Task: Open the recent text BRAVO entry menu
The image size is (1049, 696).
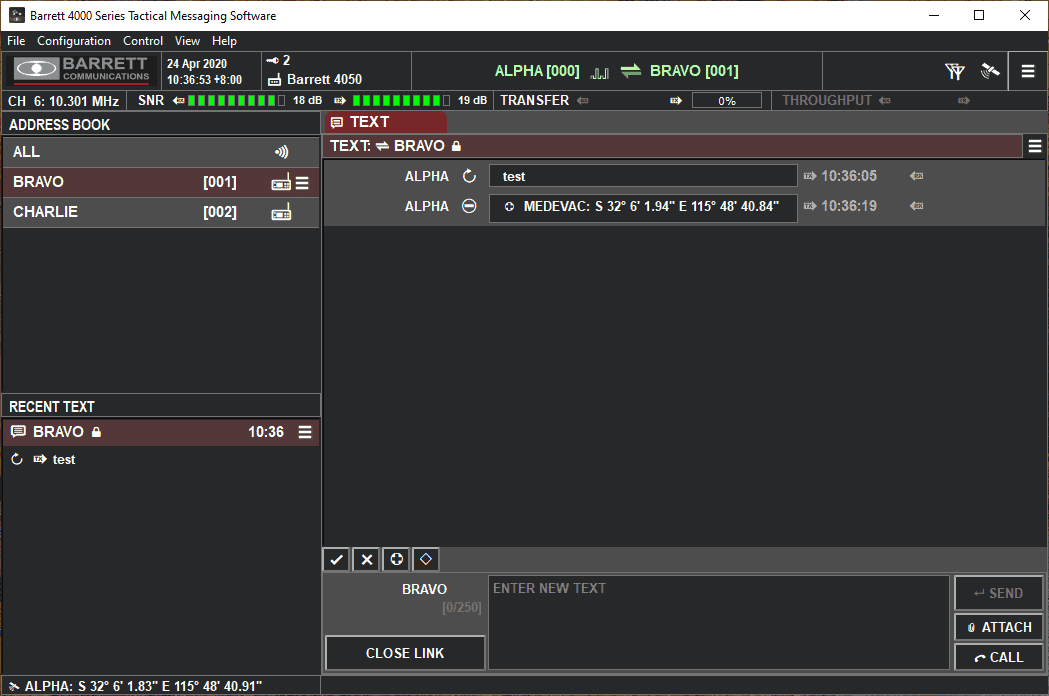Action: [x=305, y=432]
